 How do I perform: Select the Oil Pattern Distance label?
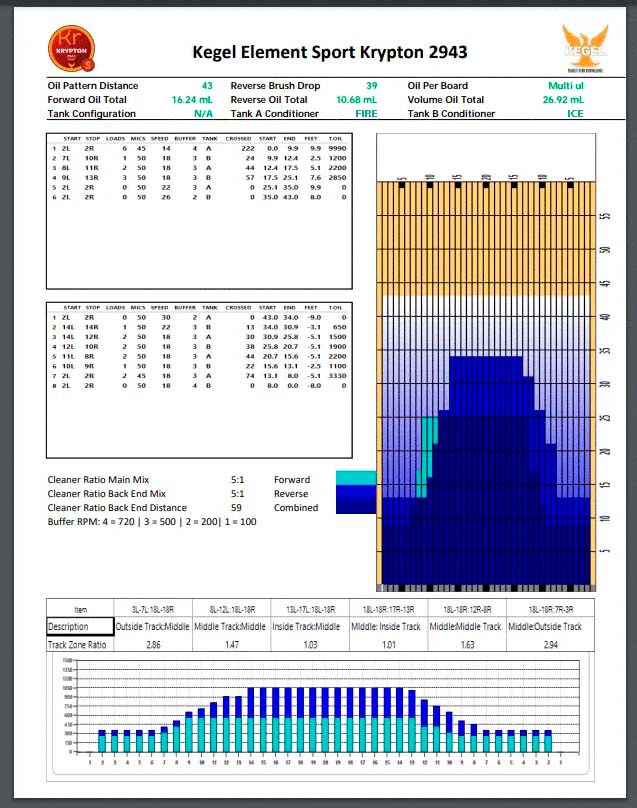pos(93,86)
